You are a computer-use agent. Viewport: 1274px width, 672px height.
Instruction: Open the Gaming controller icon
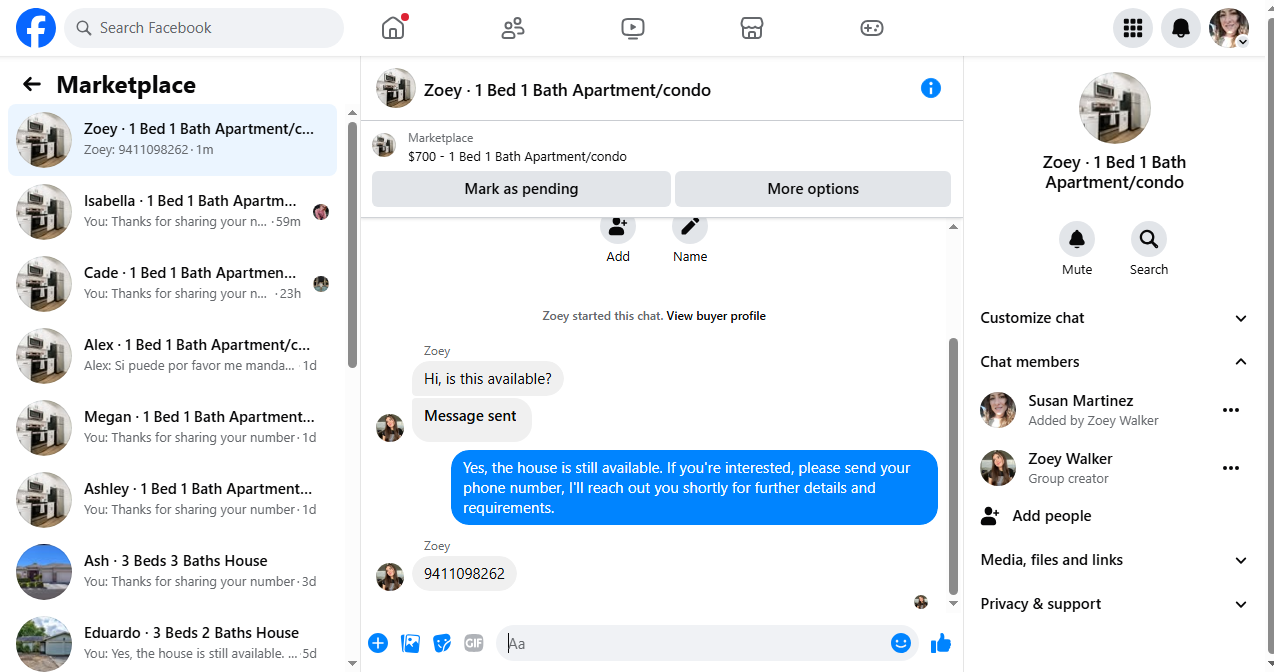click(872, 28)
